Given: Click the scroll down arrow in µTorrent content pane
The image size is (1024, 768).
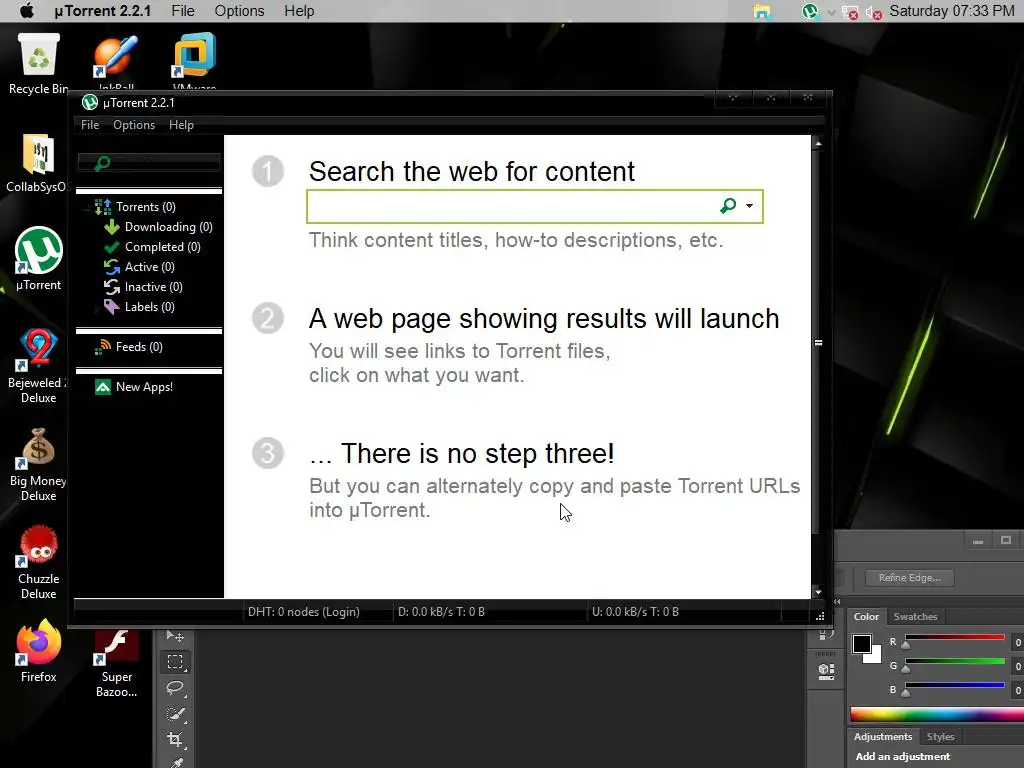Looking at the screenshot, I should coord(818,592).
